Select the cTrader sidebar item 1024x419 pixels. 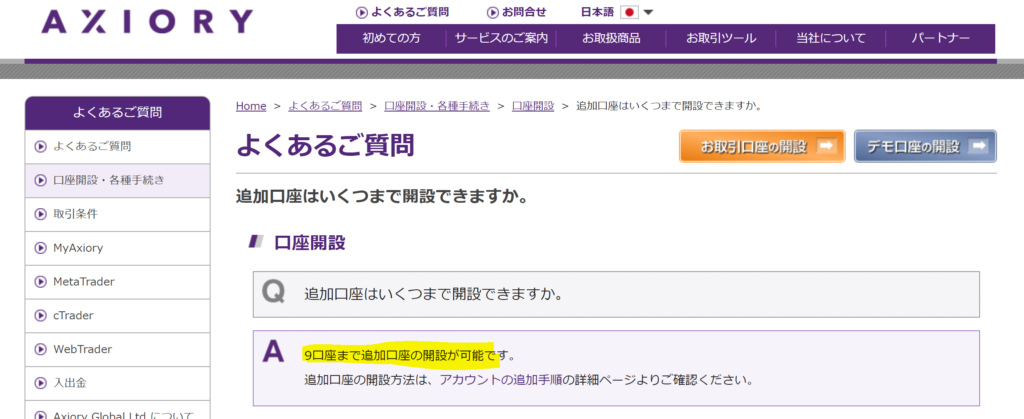pos(118,316)
